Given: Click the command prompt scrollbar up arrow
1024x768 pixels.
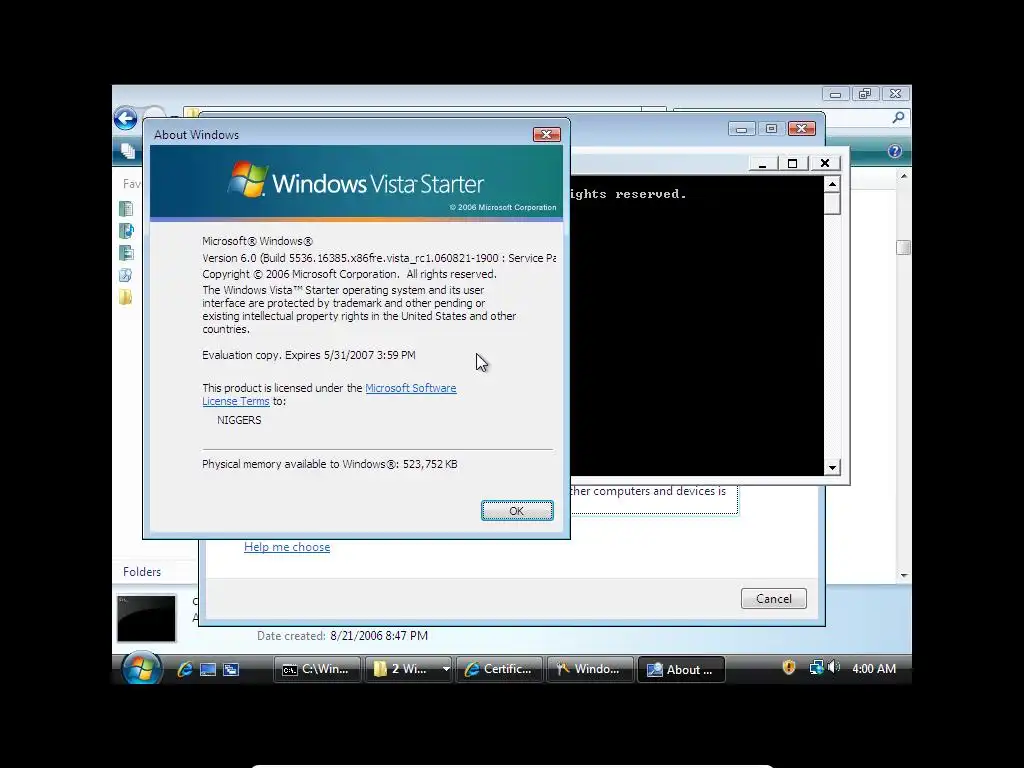Looking at the screenshot, I should (832, 184).
